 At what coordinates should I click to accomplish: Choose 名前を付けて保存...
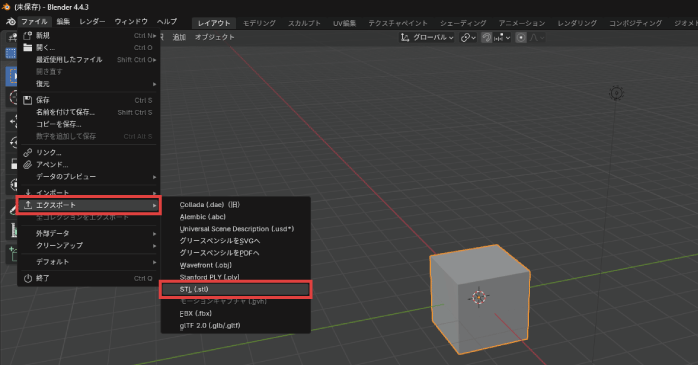[x=89, y=112]
